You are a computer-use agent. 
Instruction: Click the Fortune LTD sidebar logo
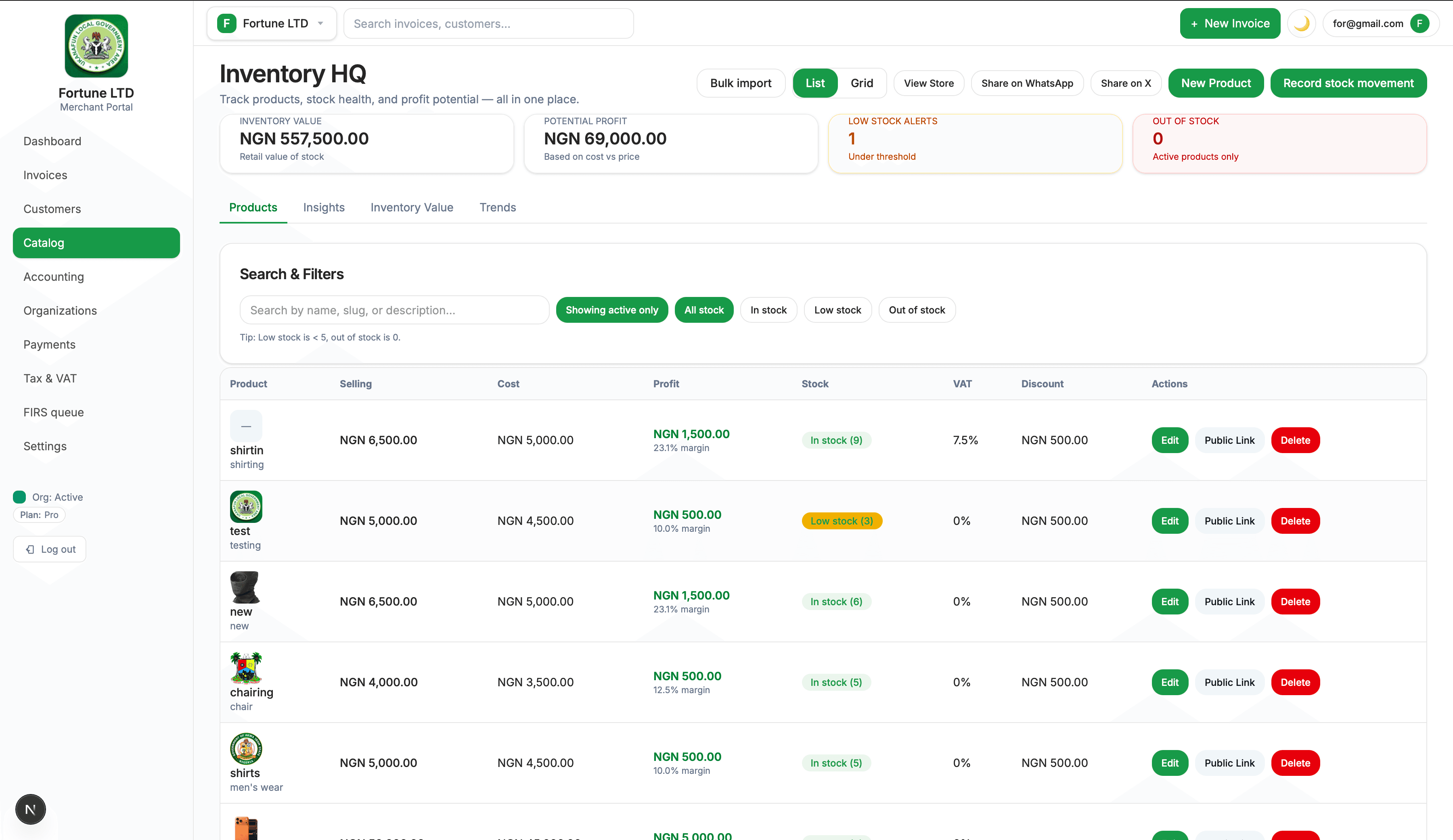pyautogui.click(x=96, y=46)
